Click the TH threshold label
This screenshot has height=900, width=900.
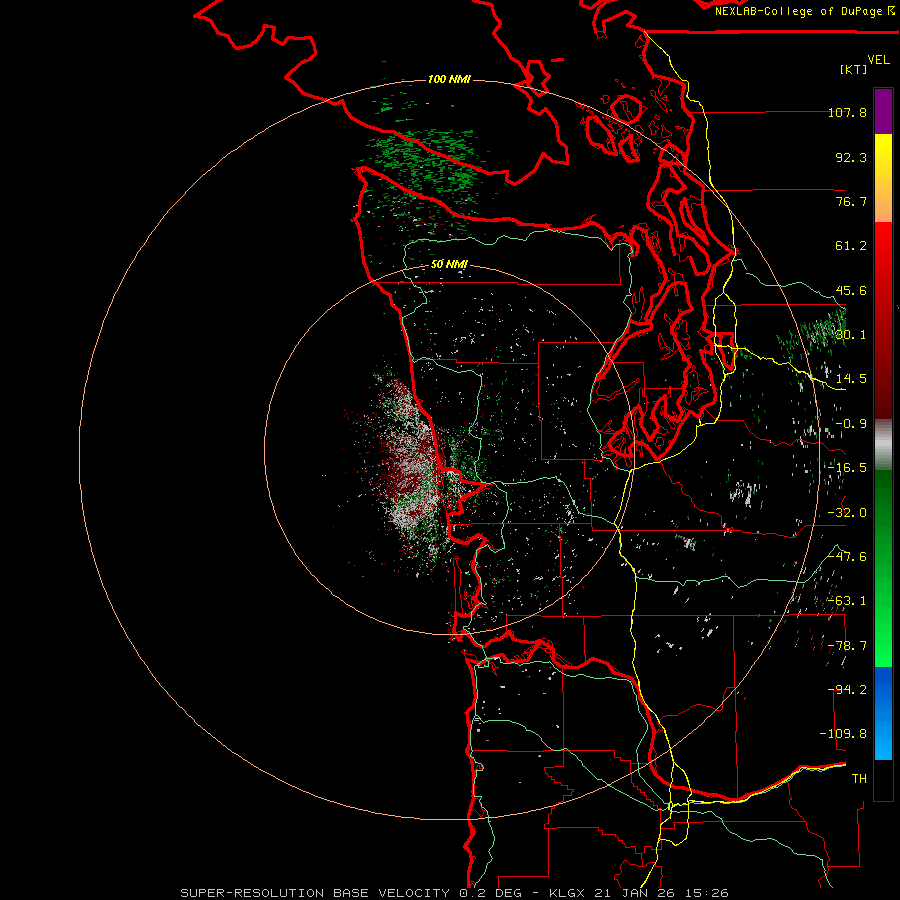(859, 779)
